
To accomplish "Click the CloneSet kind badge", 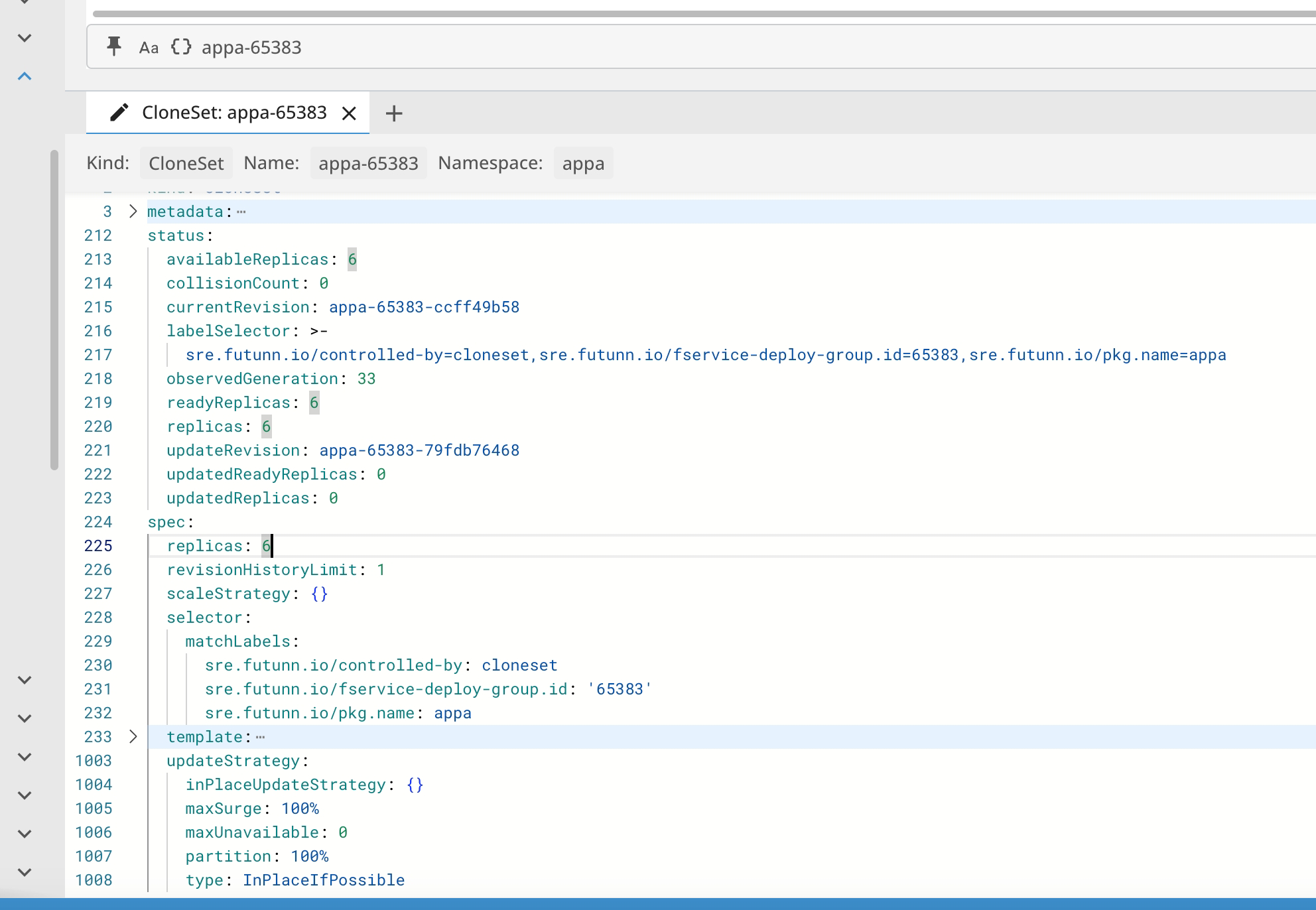I will coord(186,163).
